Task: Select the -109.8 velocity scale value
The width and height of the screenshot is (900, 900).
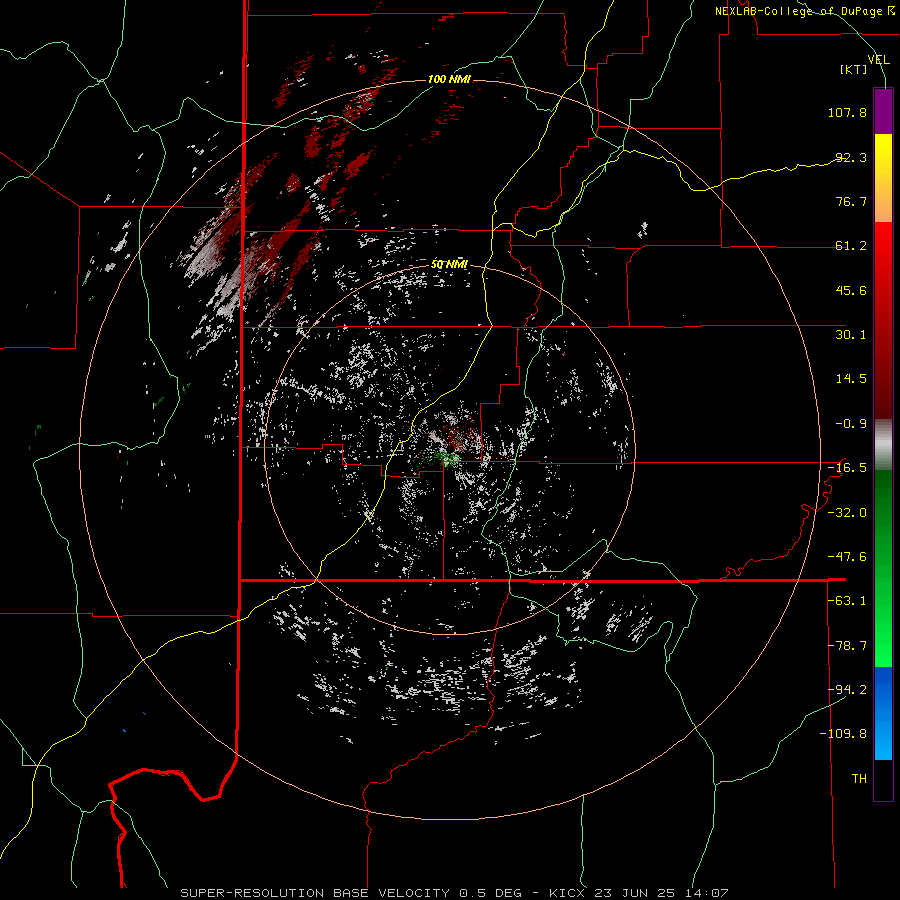Action: click(x=843, y=734)
